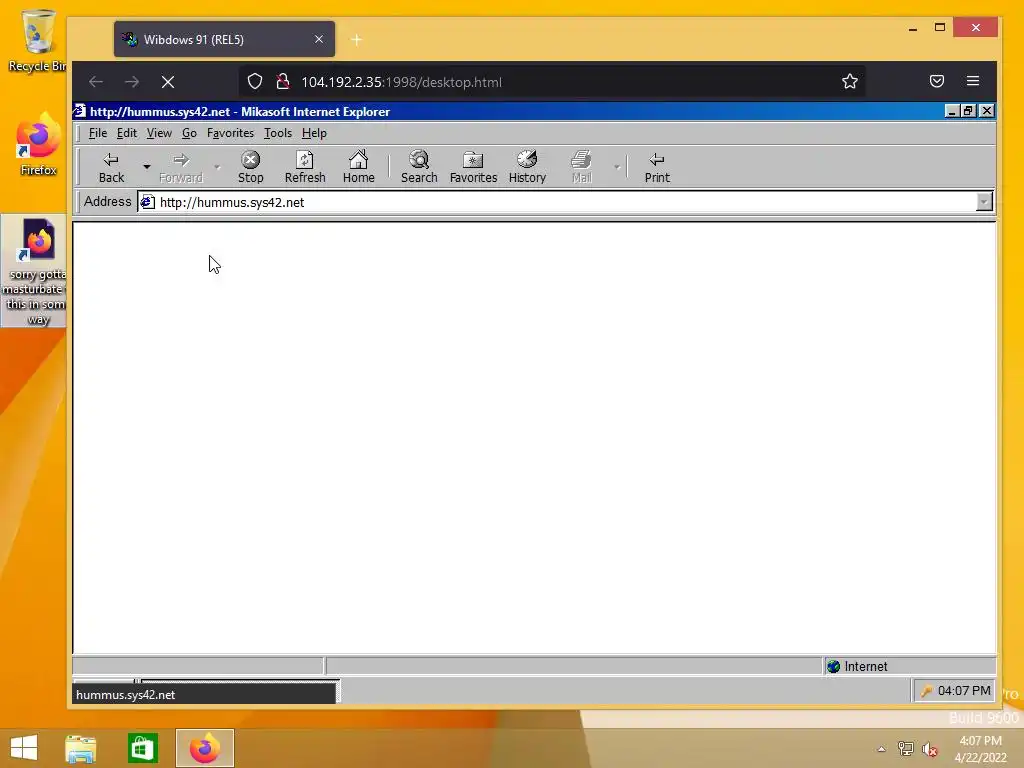Close the Wibdows 91 (REL5) tab
Screen dimensions: 1024x768
tap(319, 39)
